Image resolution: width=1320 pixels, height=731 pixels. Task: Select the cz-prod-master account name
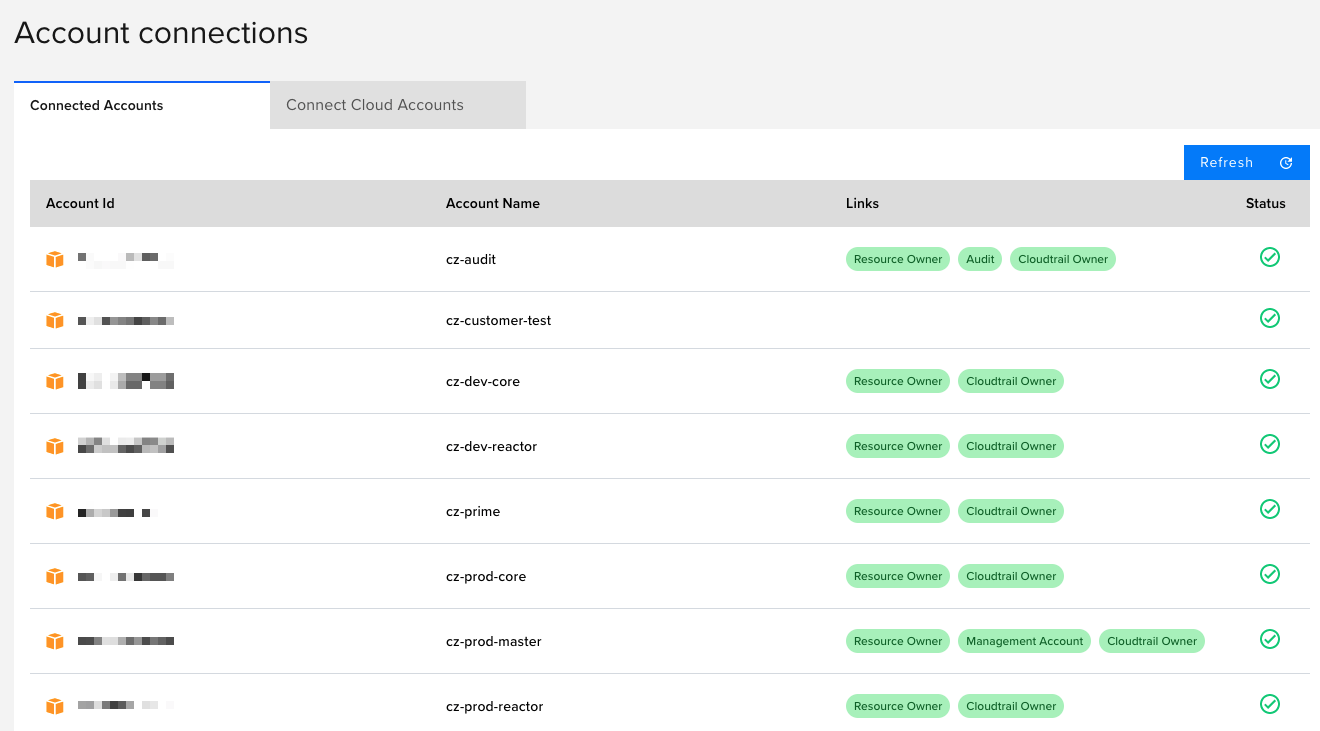coord(494,642)
